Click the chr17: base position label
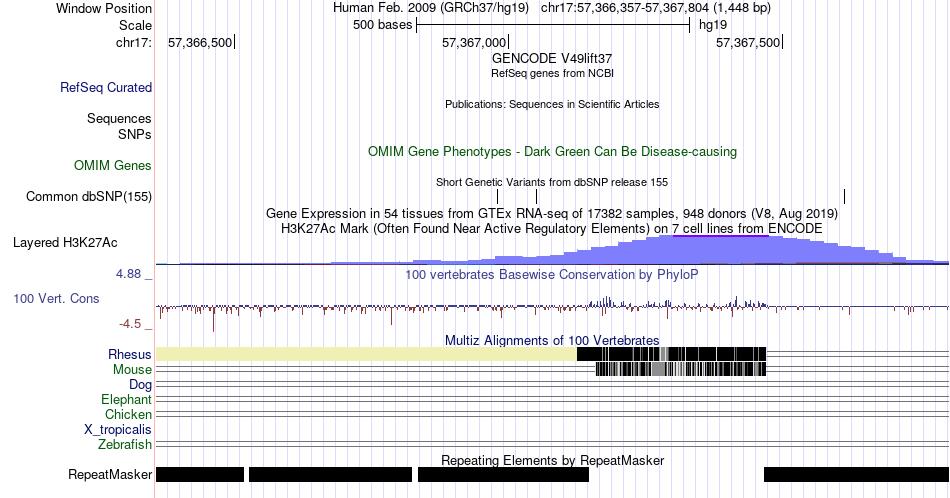The height and width of the screenshot is (498, 950). pos(134,42)
